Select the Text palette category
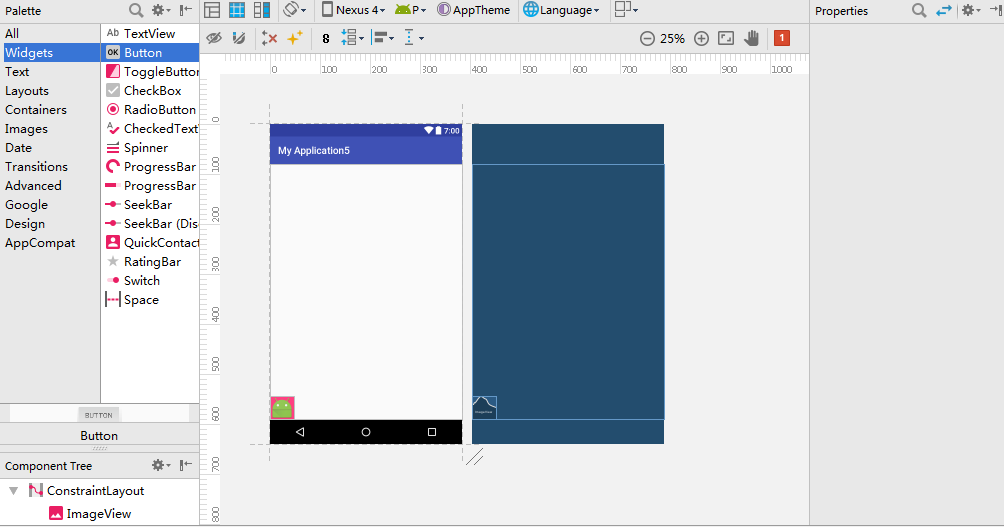Image resolution: width=1004 pixels, height=527 pixels. pos(50,72)
